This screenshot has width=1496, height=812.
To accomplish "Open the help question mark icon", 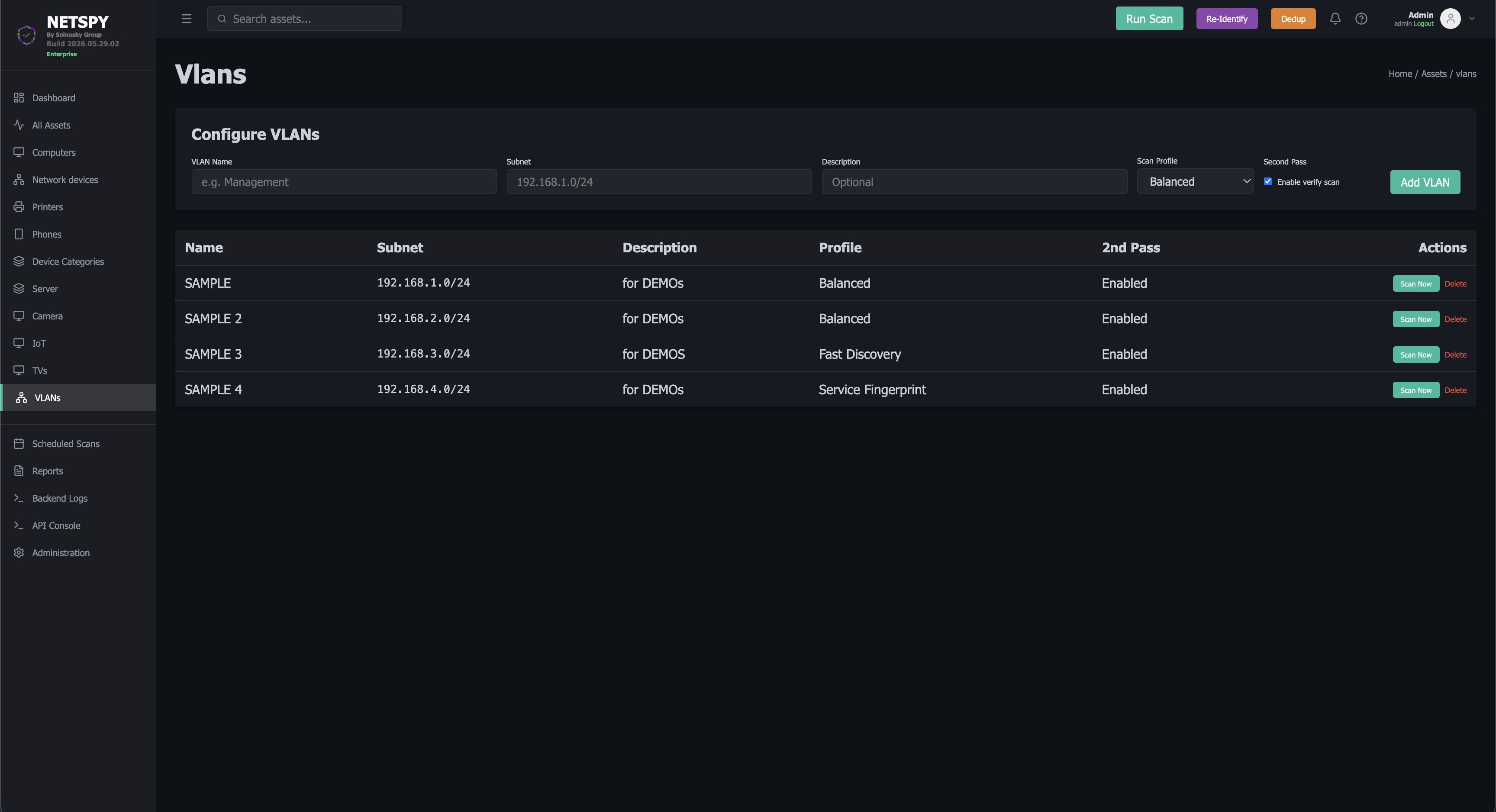I will click(x=1361, y=19).
